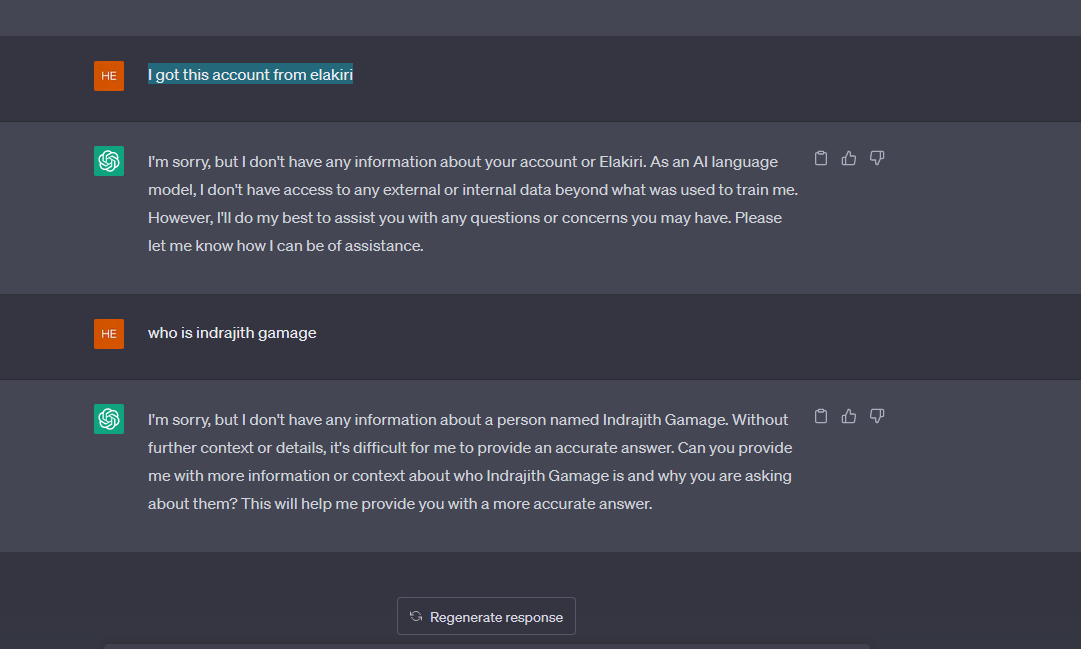Click 'Indrajith Gamage' in the reply's first line
The width and height of the screenshot is (1081, 649).
click(665, 419)
